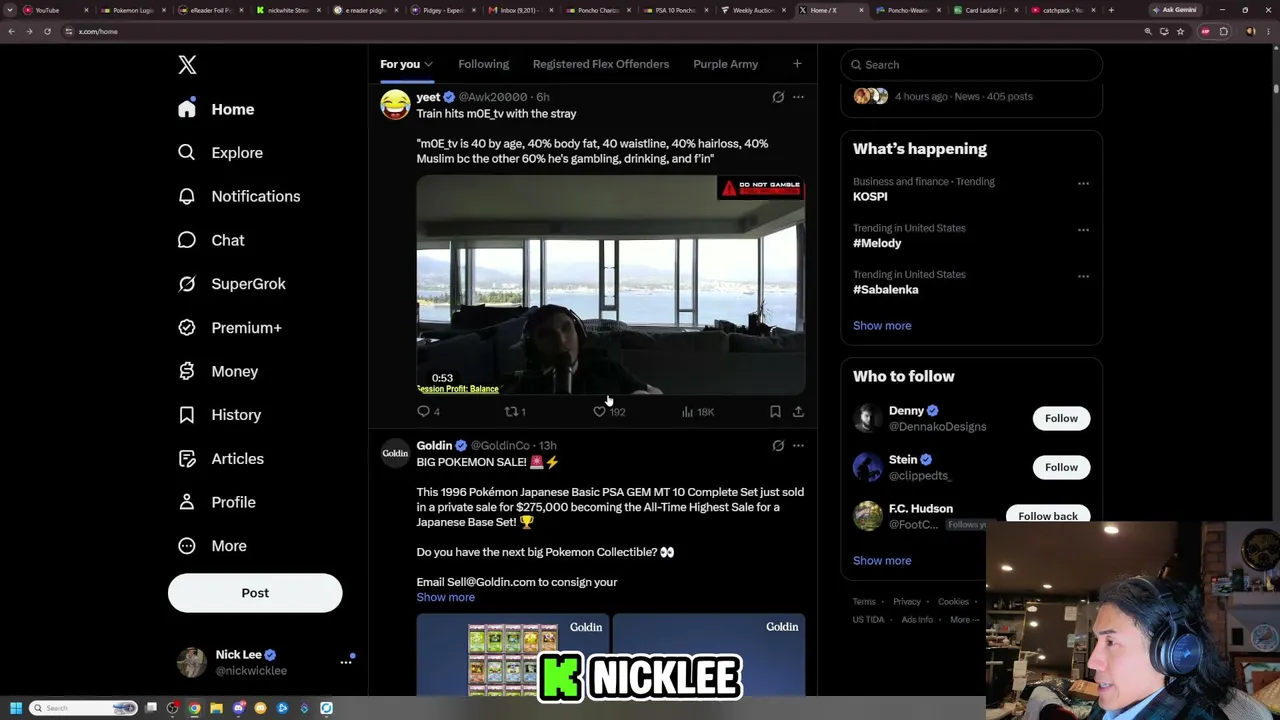Open the #Sabalenka trending topic
The height and width of the screenshot is (720, 1280).
coord(886,290)
